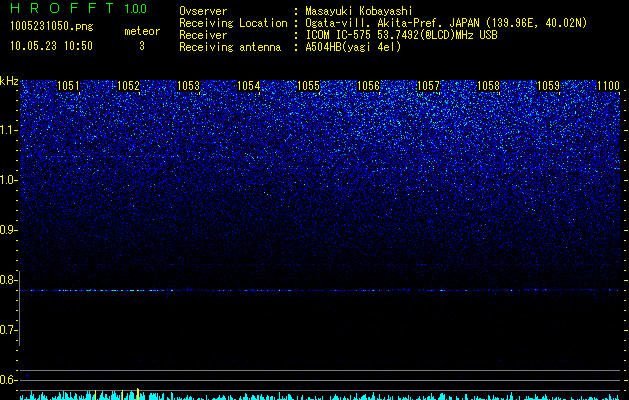
Task: Click the 1056 time marker
Action: 368,86
